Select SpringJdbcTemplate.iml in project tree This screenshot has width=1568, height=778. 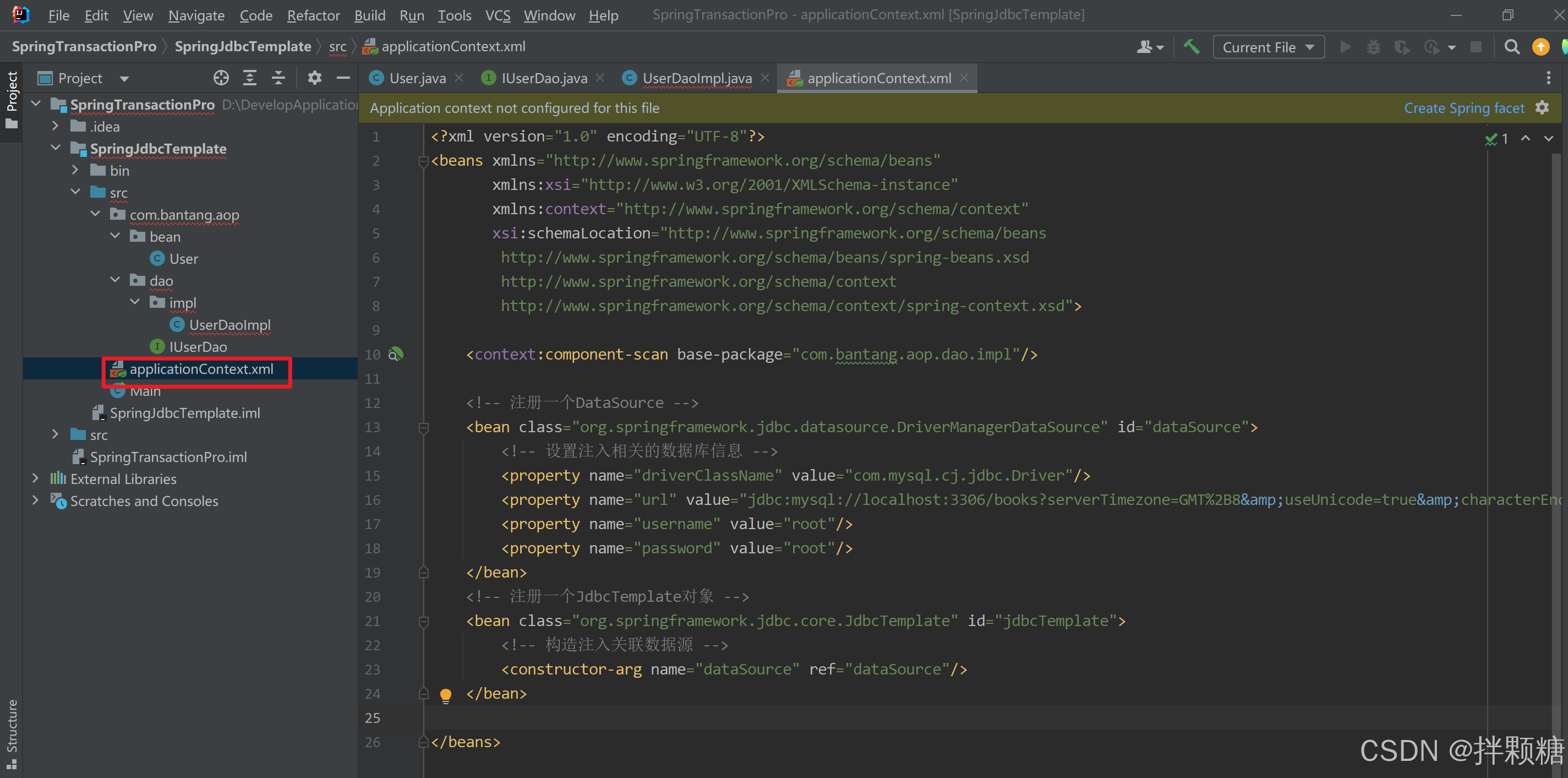(184, 413)
